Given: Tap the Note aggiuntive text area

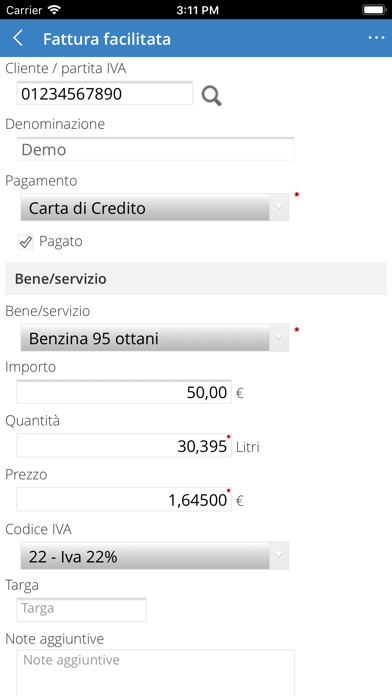Looking at the screenshot, I should point(155,673).
